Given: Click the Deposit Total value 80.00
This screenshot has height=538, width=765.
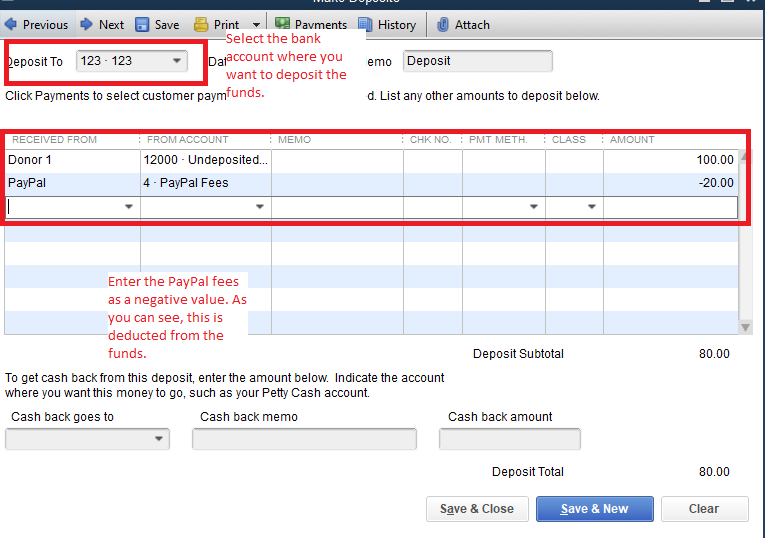Looking at the screenshot, I should 714,472.
